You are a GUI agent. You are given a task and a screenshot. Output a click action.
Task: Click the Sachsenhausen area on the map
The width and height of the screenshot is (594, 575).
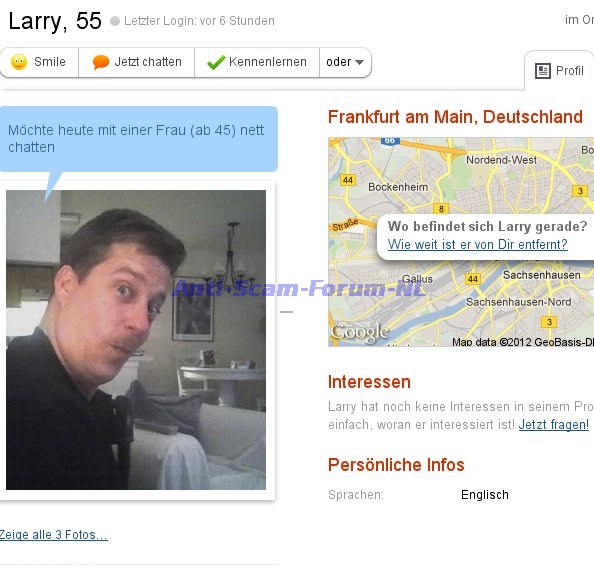click(x=541, y=275)
